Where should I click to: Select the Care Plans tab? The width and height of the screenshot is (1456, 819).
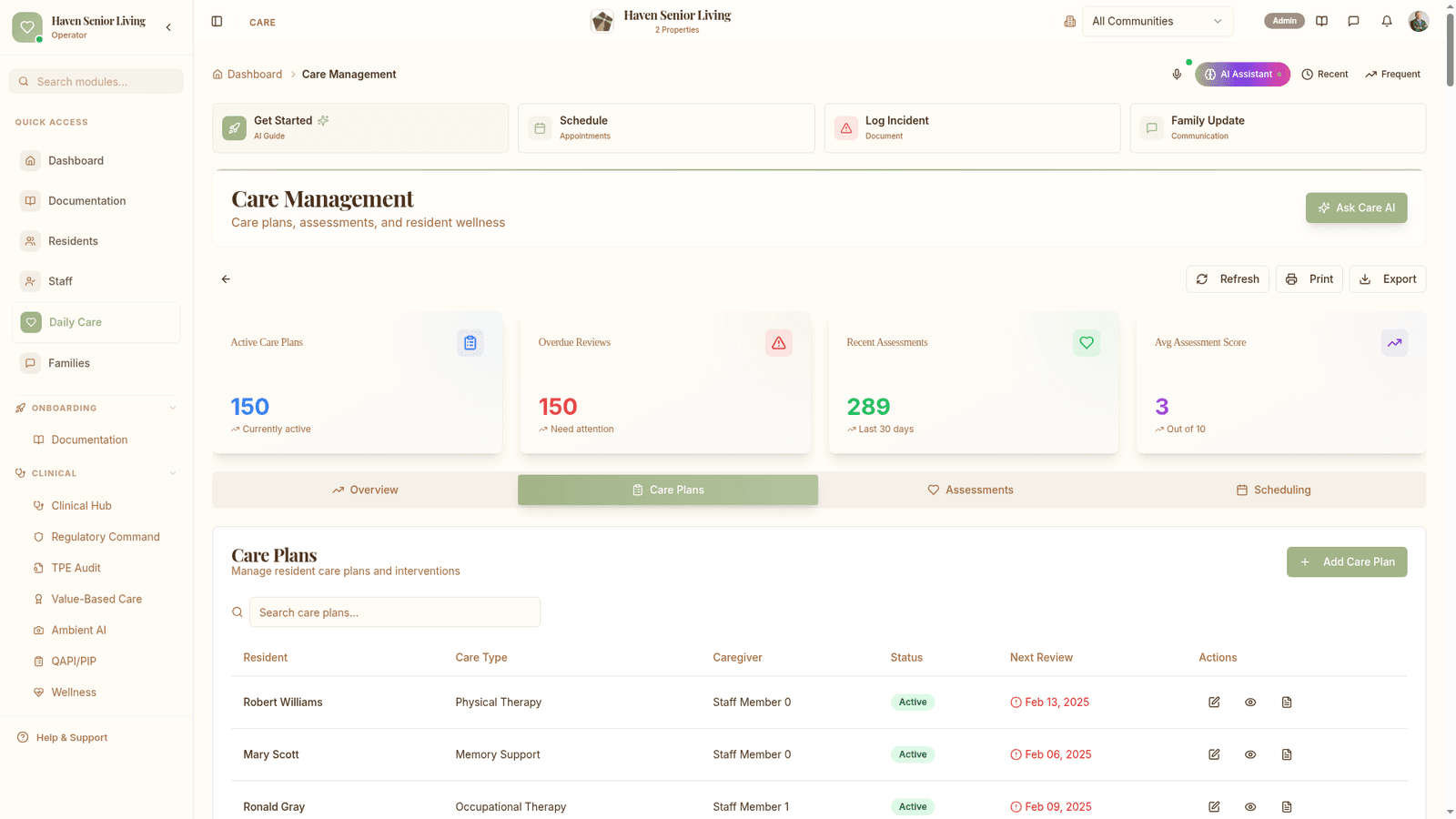point(668,490)
